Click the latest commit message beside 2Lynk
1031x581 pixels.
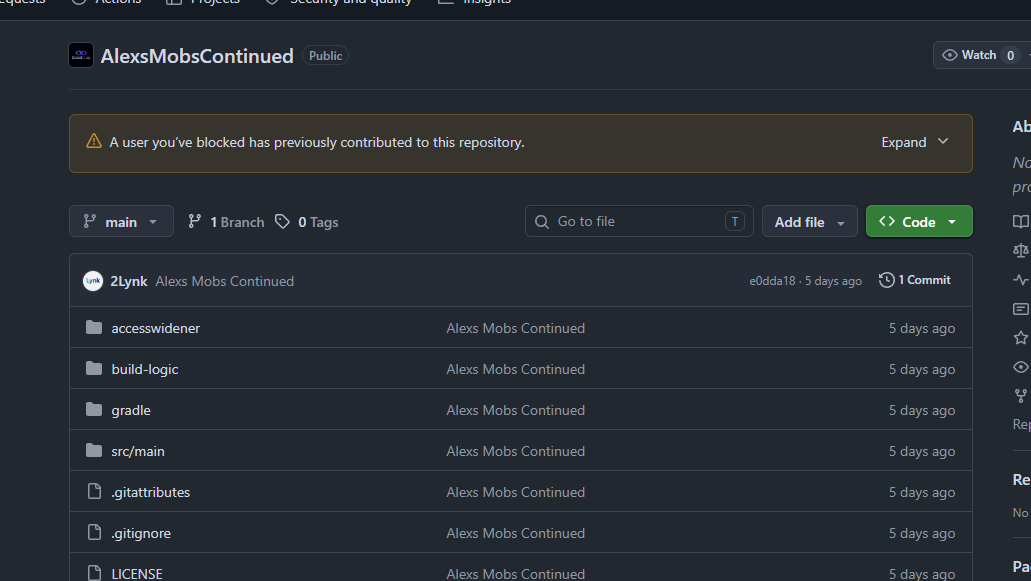tap(225, 281)
